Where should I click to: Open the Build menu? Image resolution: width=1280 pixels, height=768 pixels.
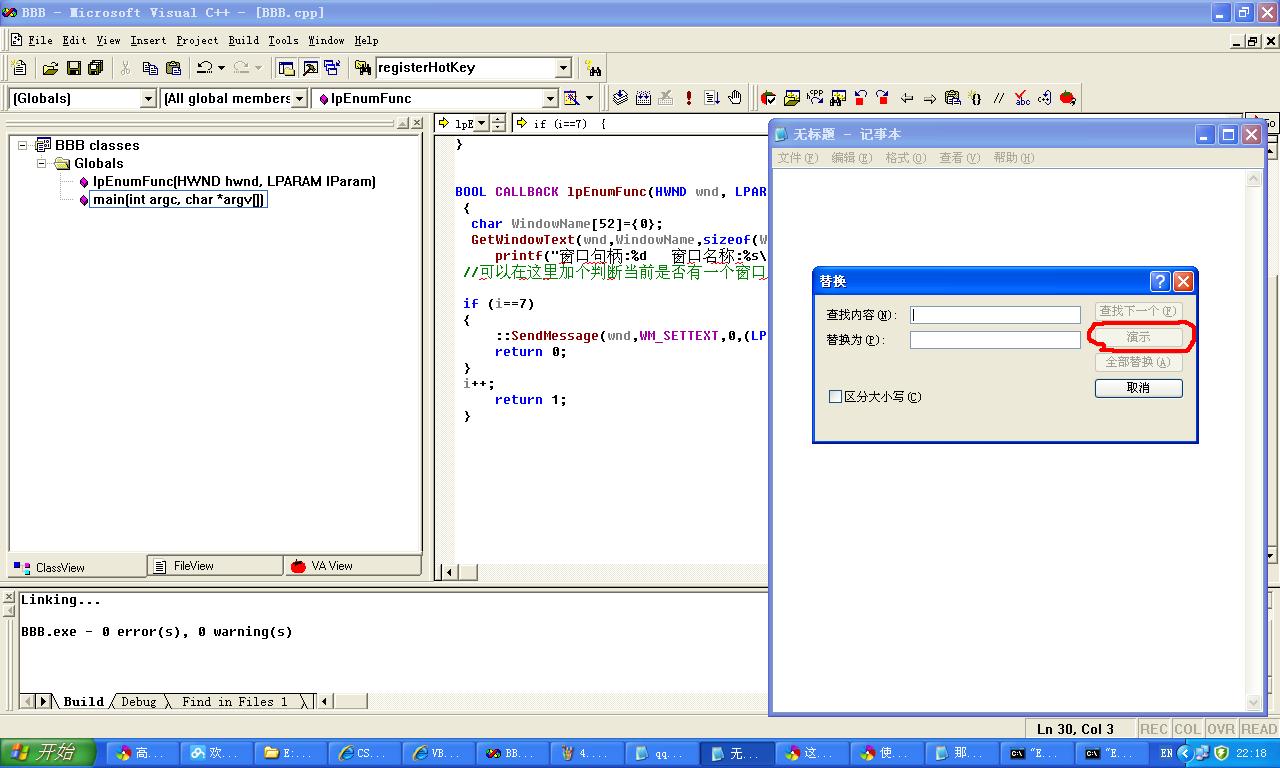[244, 40]
